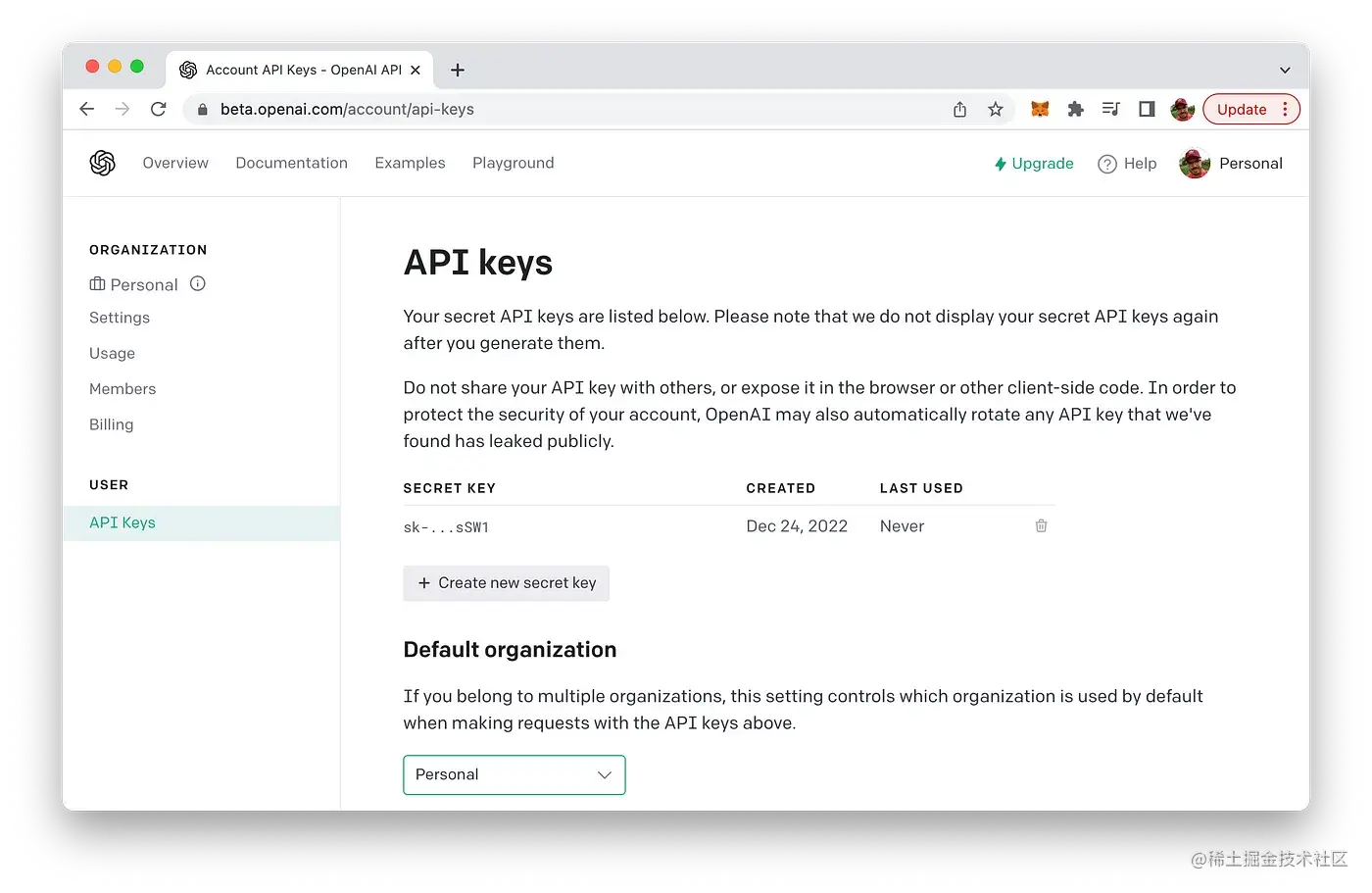Go forward in browser history
This screenshot has height=893, width=1372.
[x=122, y=109]
